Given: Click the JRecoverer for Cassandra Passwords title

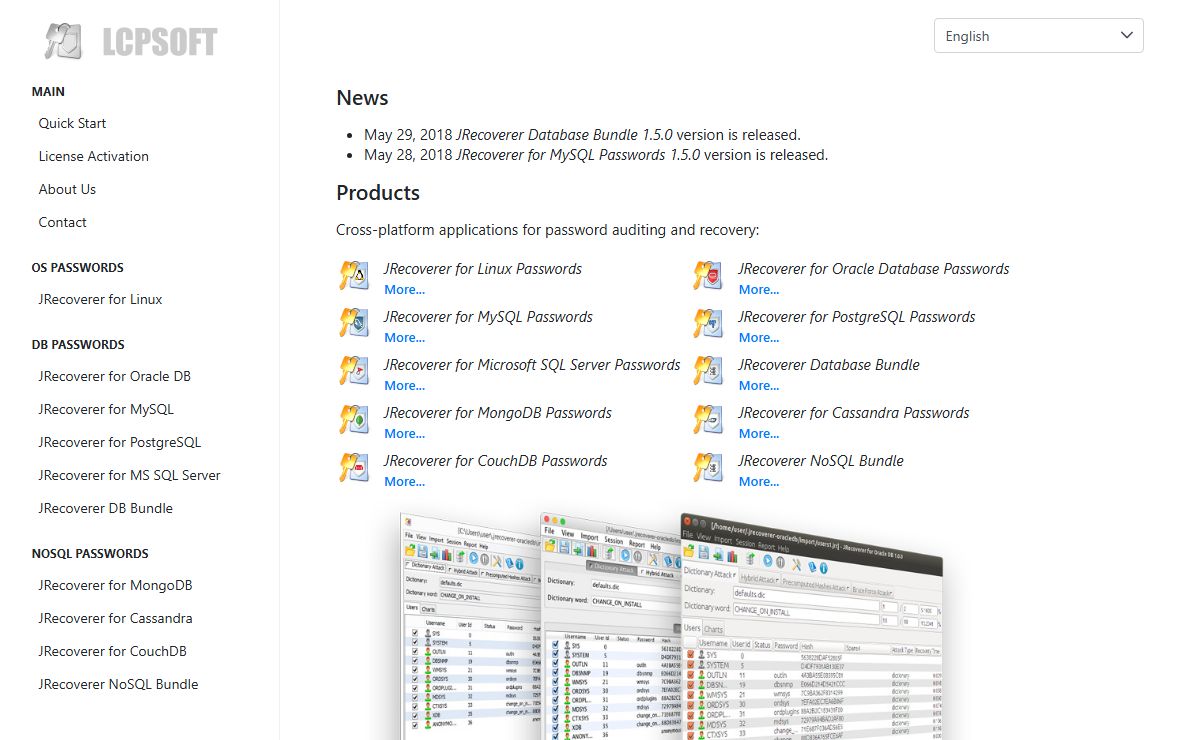Looking at the screenshot, I should [x=854, y=413].
